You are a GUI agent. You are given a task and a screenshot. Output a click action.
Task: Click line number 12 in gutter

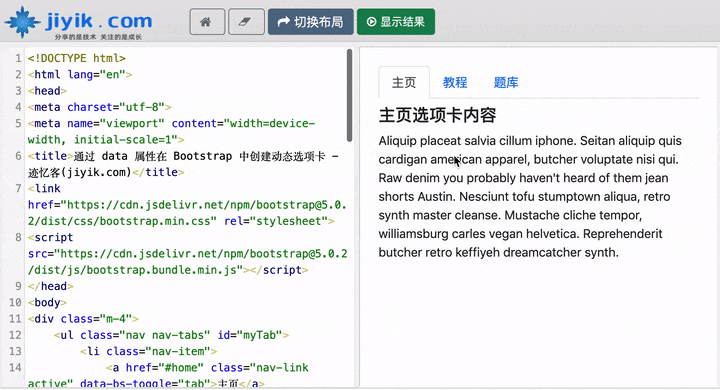15,335
